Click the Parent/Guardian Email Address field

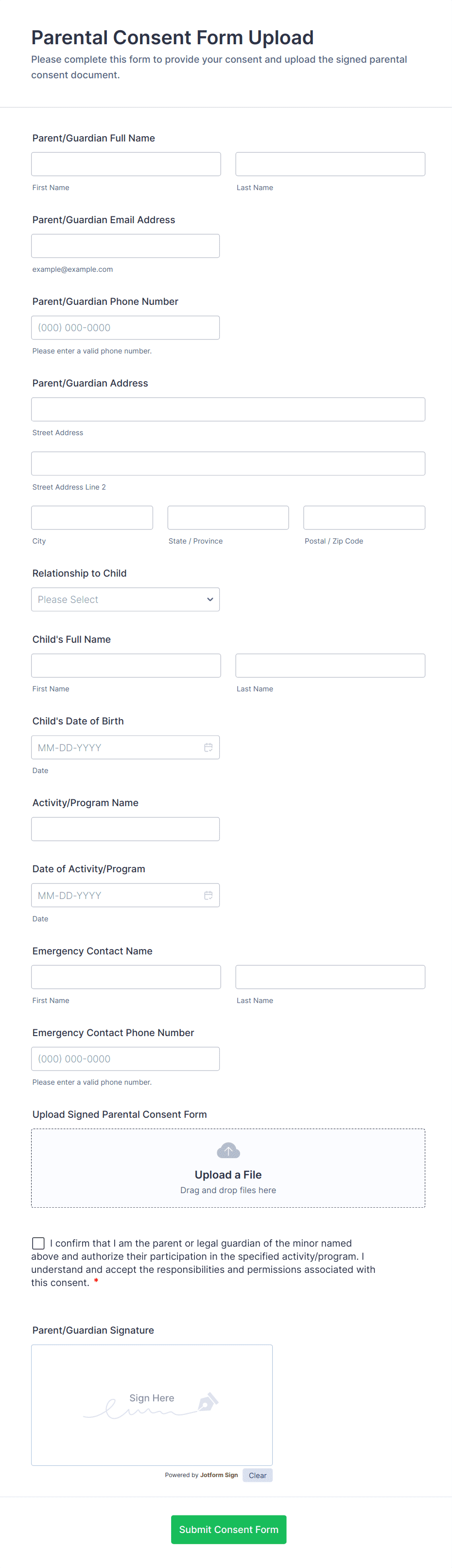125,246
